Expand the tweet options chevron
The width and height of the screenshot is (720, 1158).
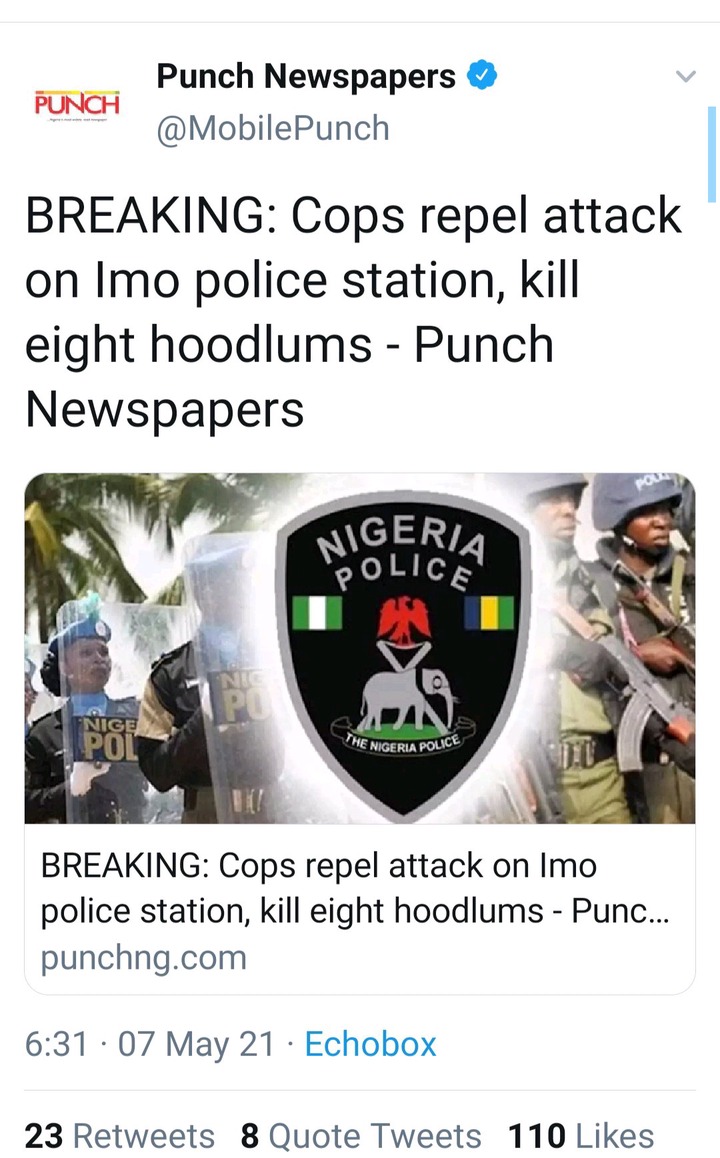[x=686, y=76]
